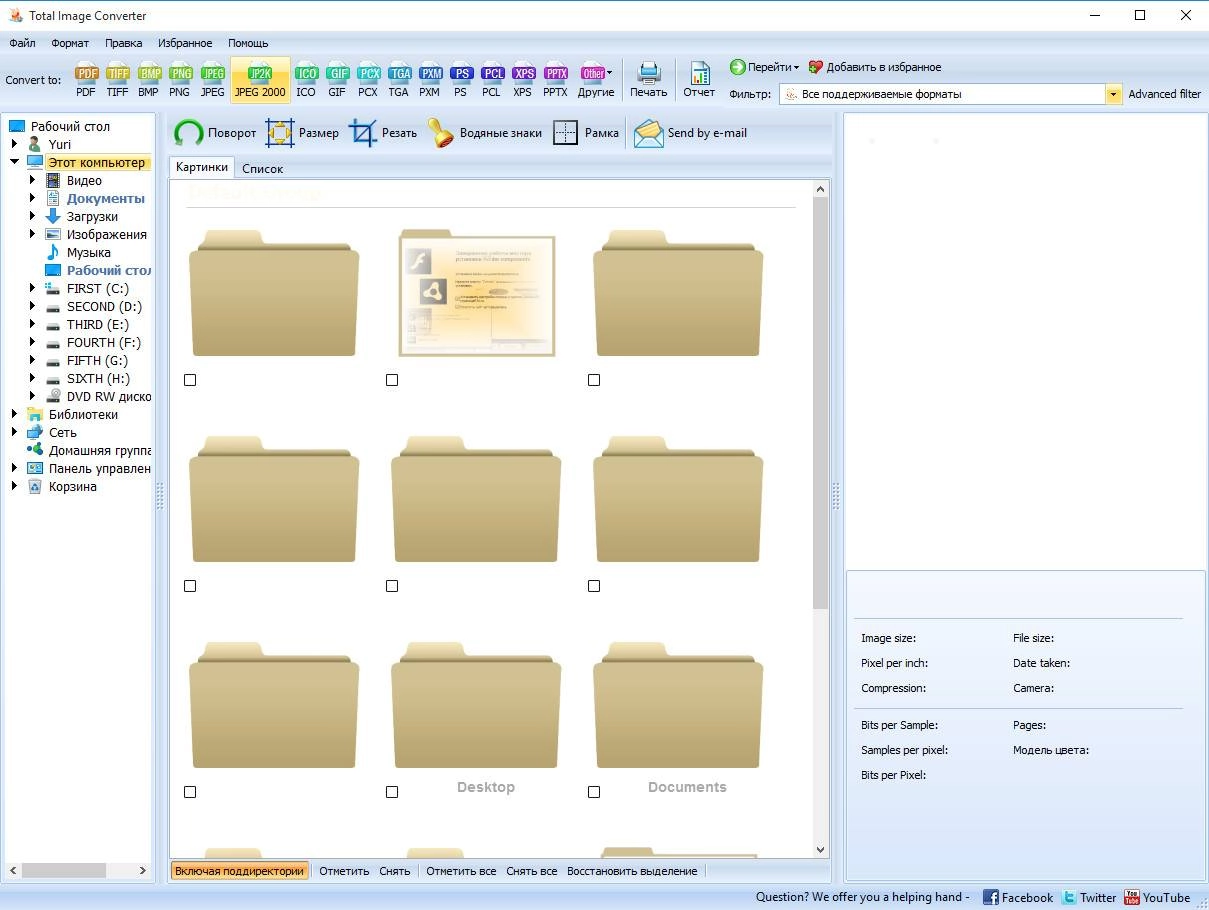
Task: Open the Facebook link
Action: point(1018,897)
